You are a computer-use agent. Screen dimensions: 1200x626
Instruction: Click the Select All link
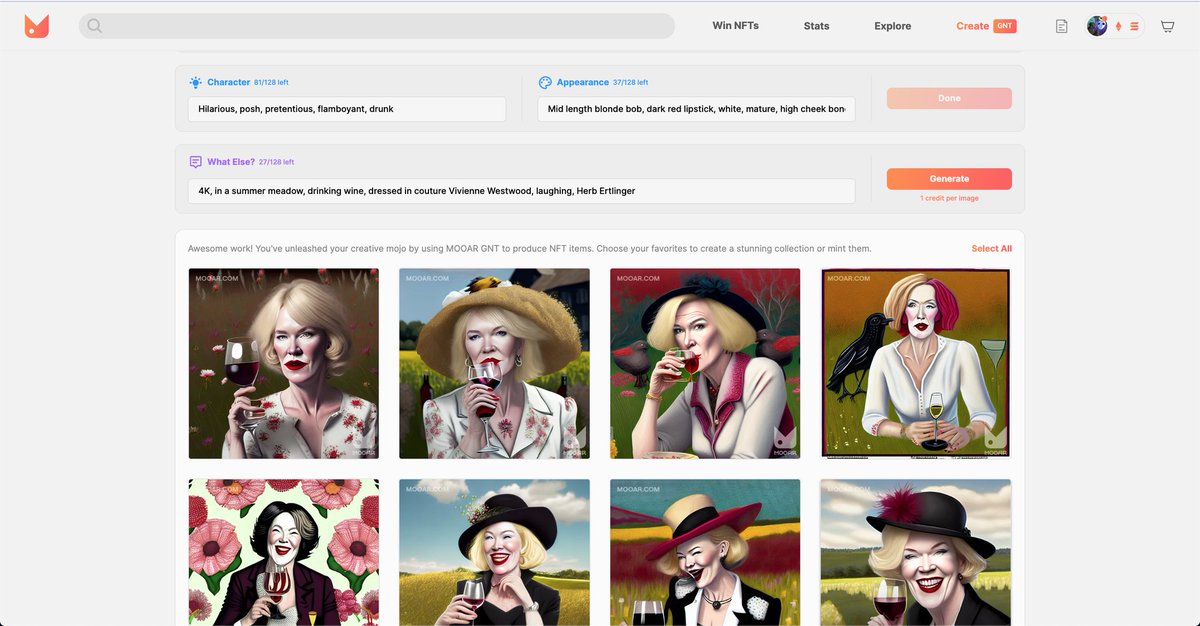tap(991, 249)
